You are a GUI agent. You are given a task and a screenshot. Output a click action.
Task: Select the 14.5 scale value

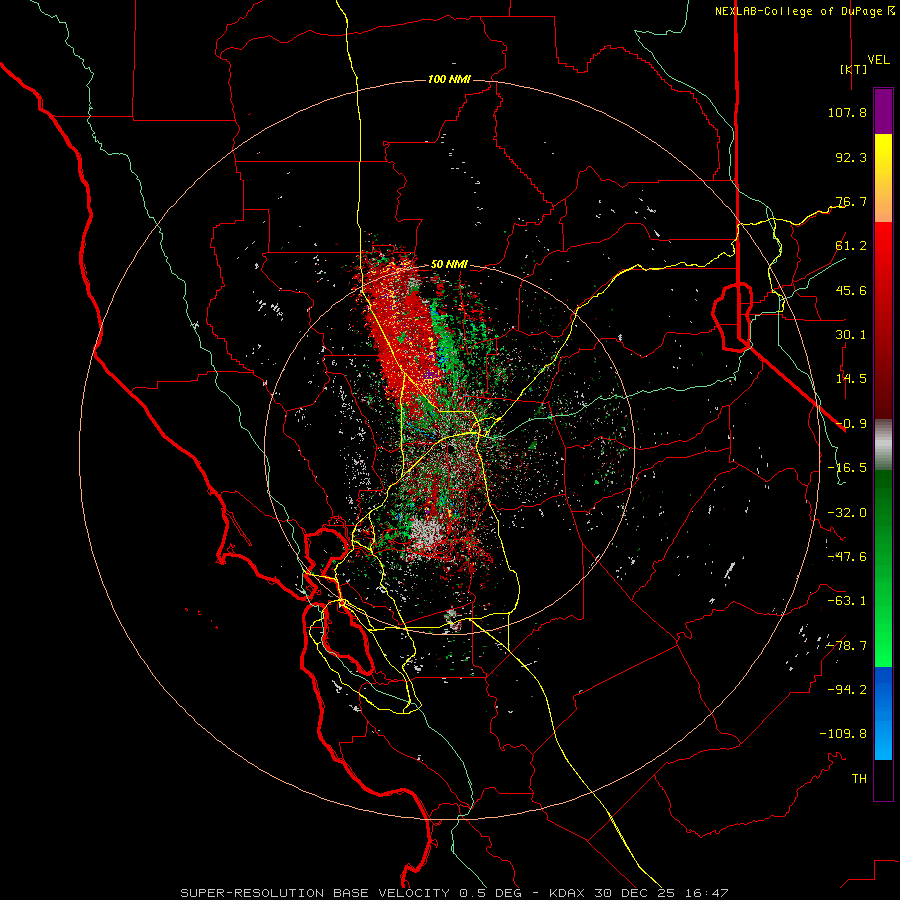pyautogui.click(x=851, y=379)
